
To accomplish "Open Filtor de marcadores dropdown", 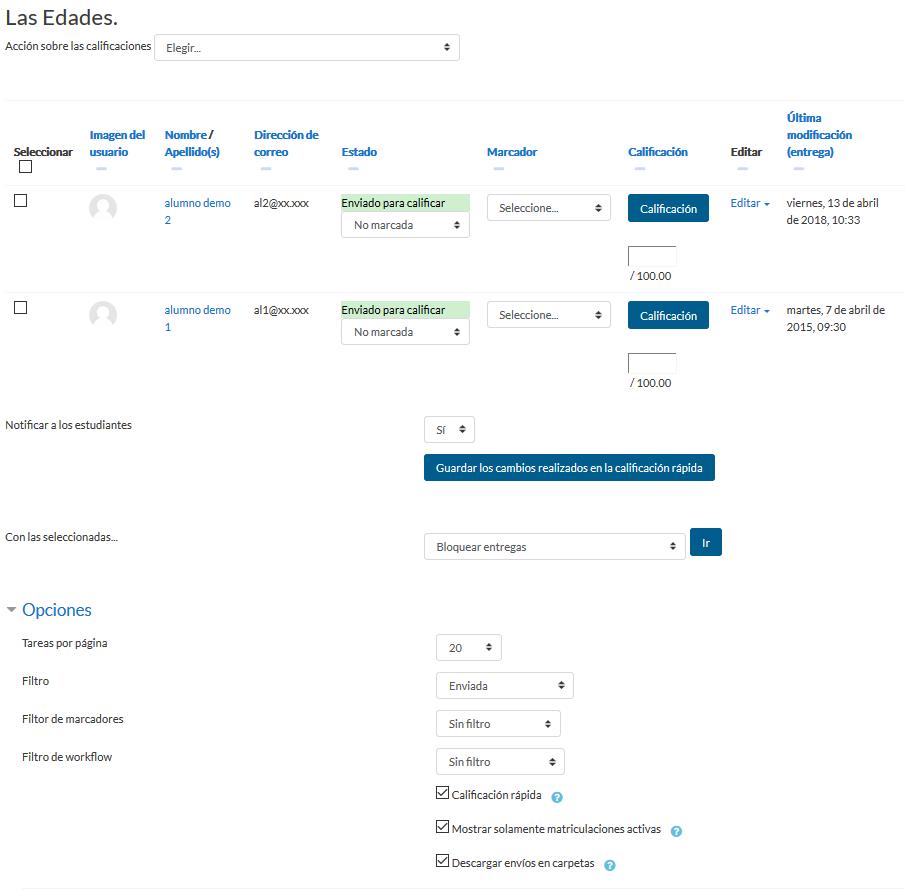I will tap(498, 724).
